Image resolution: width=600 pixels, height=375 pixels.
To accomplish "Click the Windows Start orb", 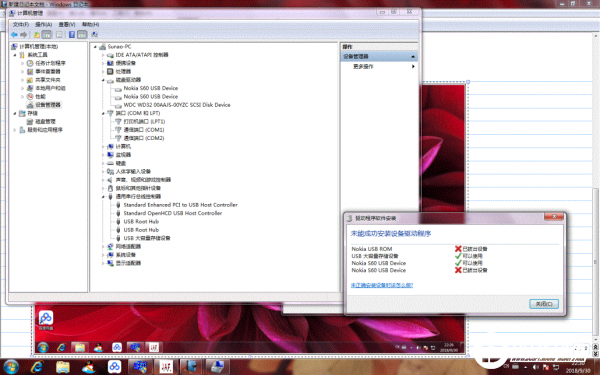I will tap(11, 367).
